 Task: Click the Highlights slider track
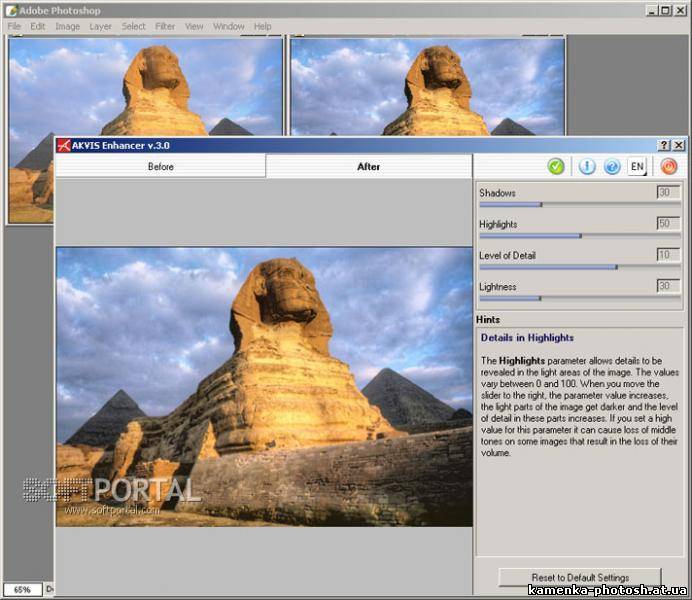[x=580, y=236]
